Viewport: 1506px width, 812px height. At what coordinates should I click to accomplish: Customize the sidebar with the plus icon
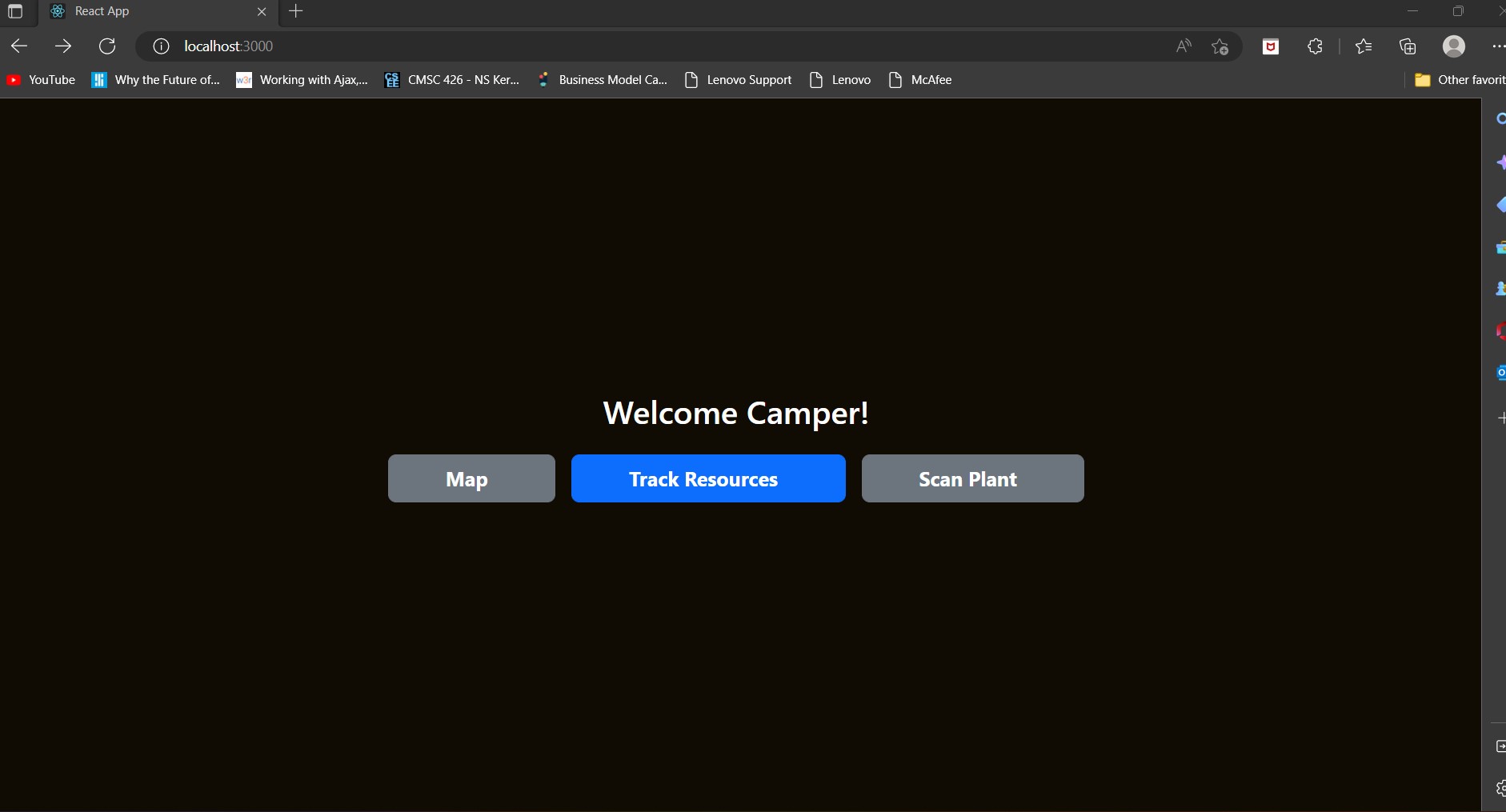pos(1501,417)
